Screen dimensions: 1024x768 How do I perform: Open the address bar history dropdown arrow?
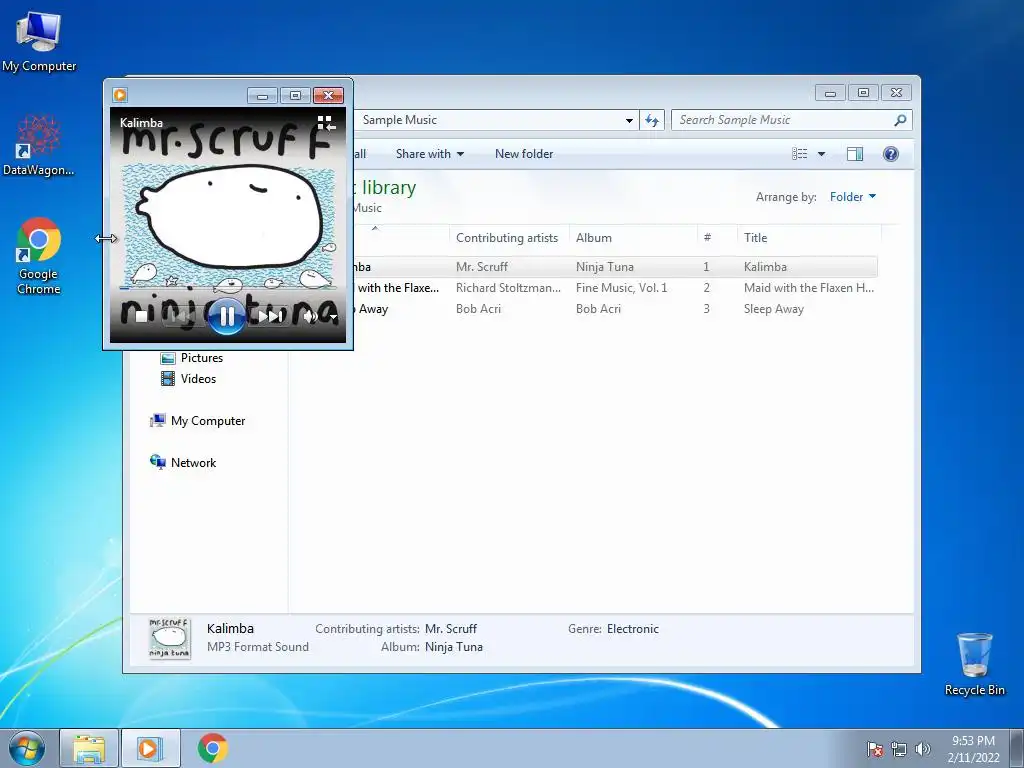point(629,120)
